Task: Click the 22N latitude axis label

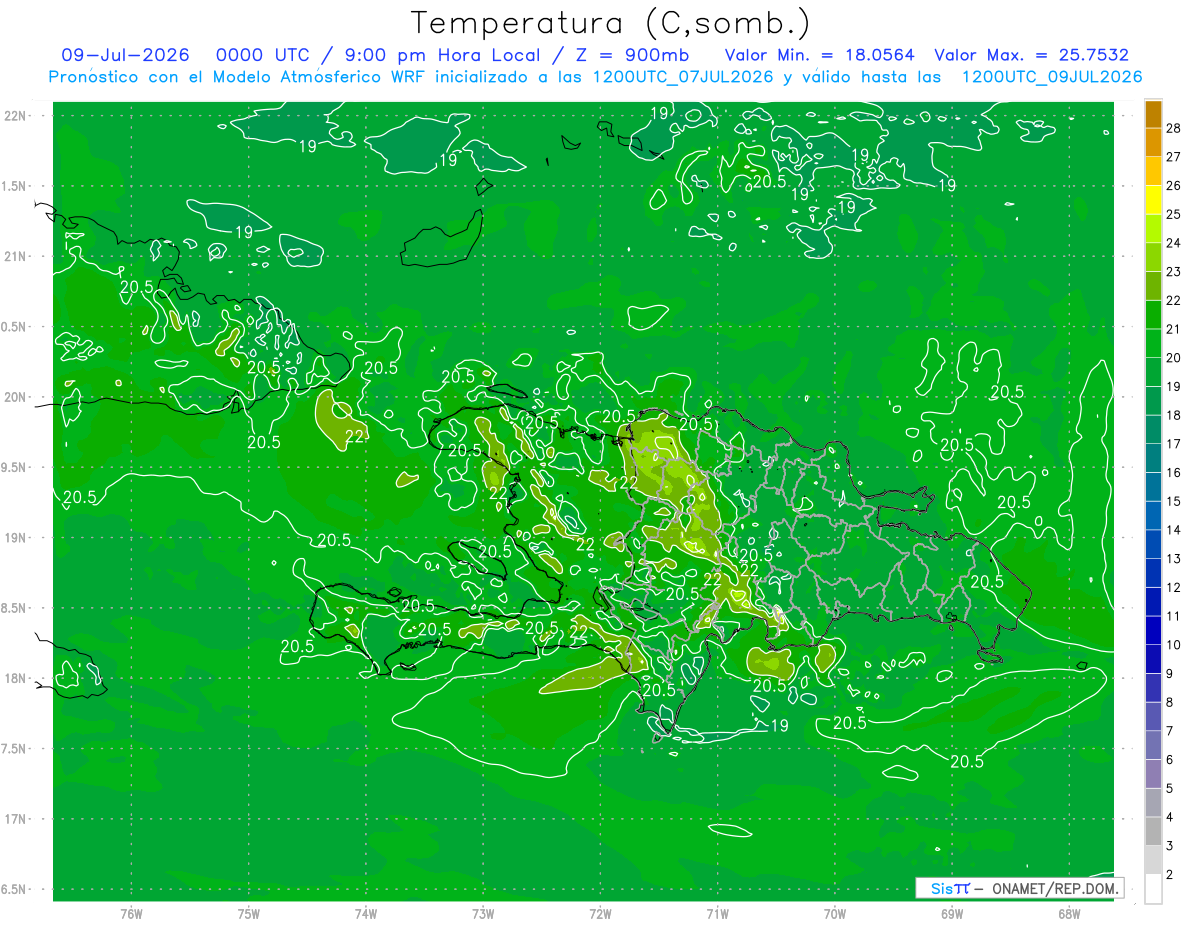Action: coord(15,116)
